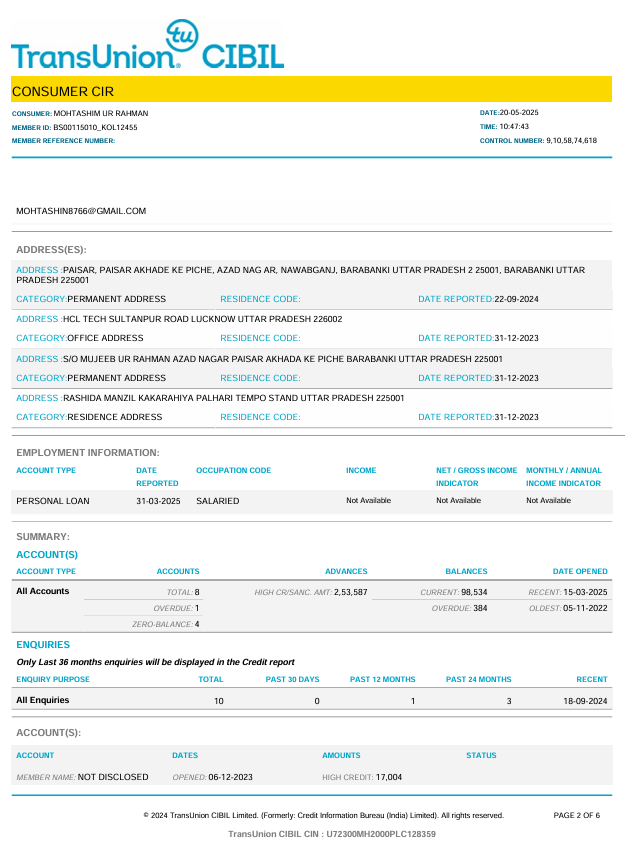This screenshot has height=843, width=625.
Task: Select total accounts value 8
Action: point(197,592)
